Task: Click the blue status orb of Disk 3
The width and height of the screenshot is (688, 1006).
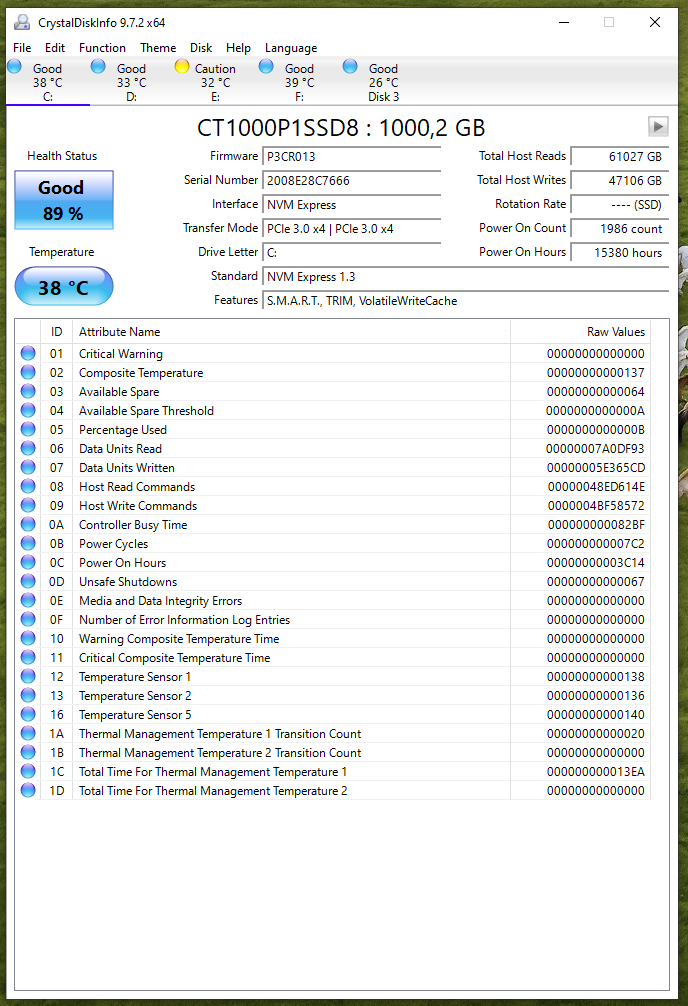Action: (350, 66)
